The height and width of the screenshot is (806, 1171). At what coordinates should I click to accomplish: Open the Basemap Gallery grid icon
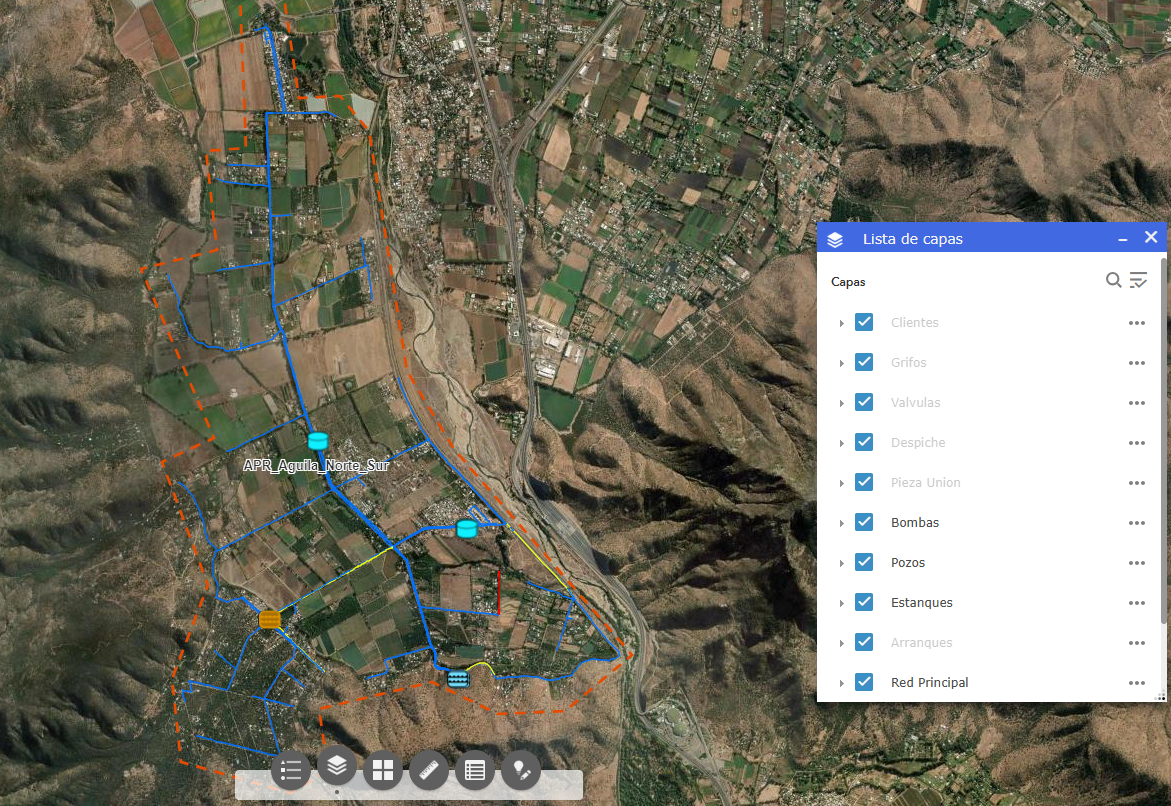pos(383,770)
